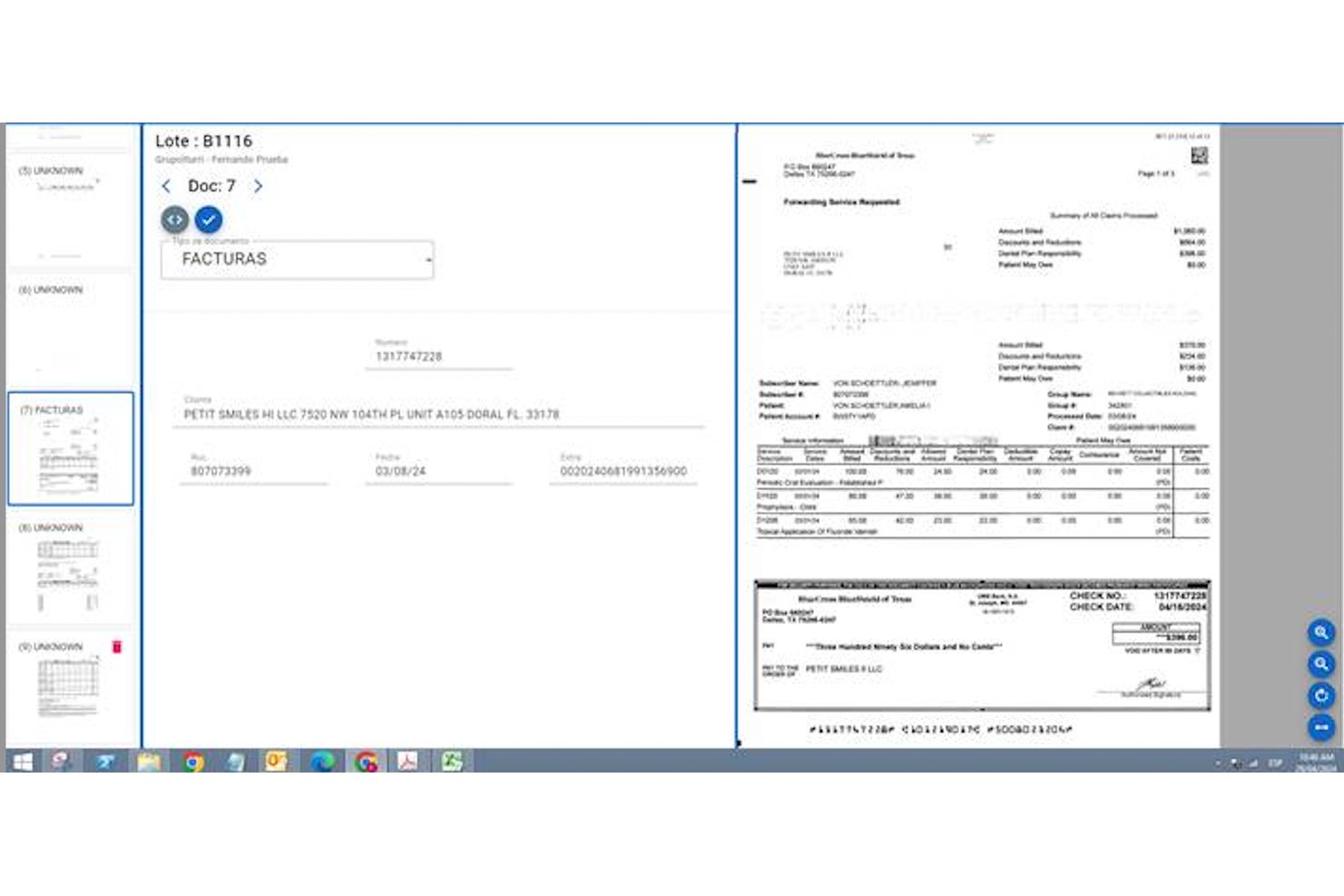Select the (8) UNKNOWN page thumbnail
Screen dimensions: 1344x896
tap(70, 568)
